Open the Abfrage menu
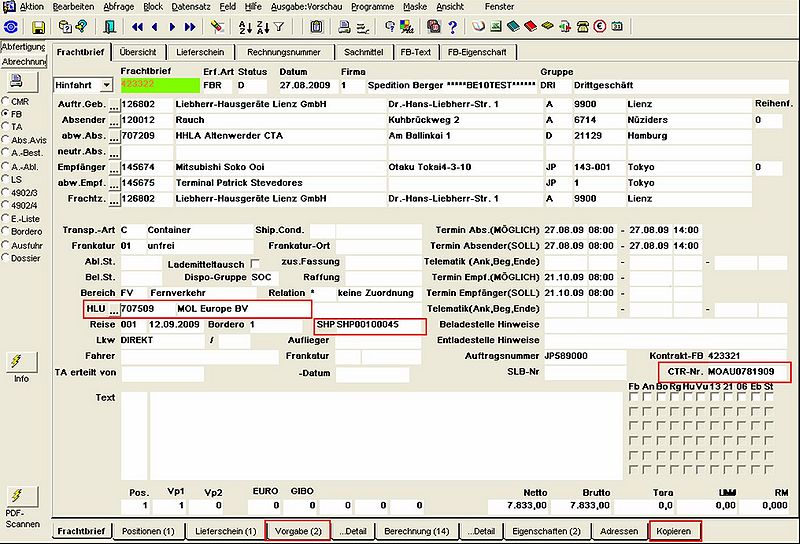This screenshot has height=544, width=800. pyautogui.click(x=118, y=7)
